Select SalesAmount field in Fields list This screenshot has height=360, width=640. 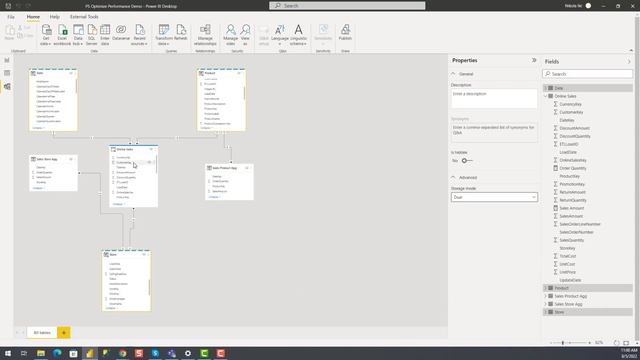(571, 216)
